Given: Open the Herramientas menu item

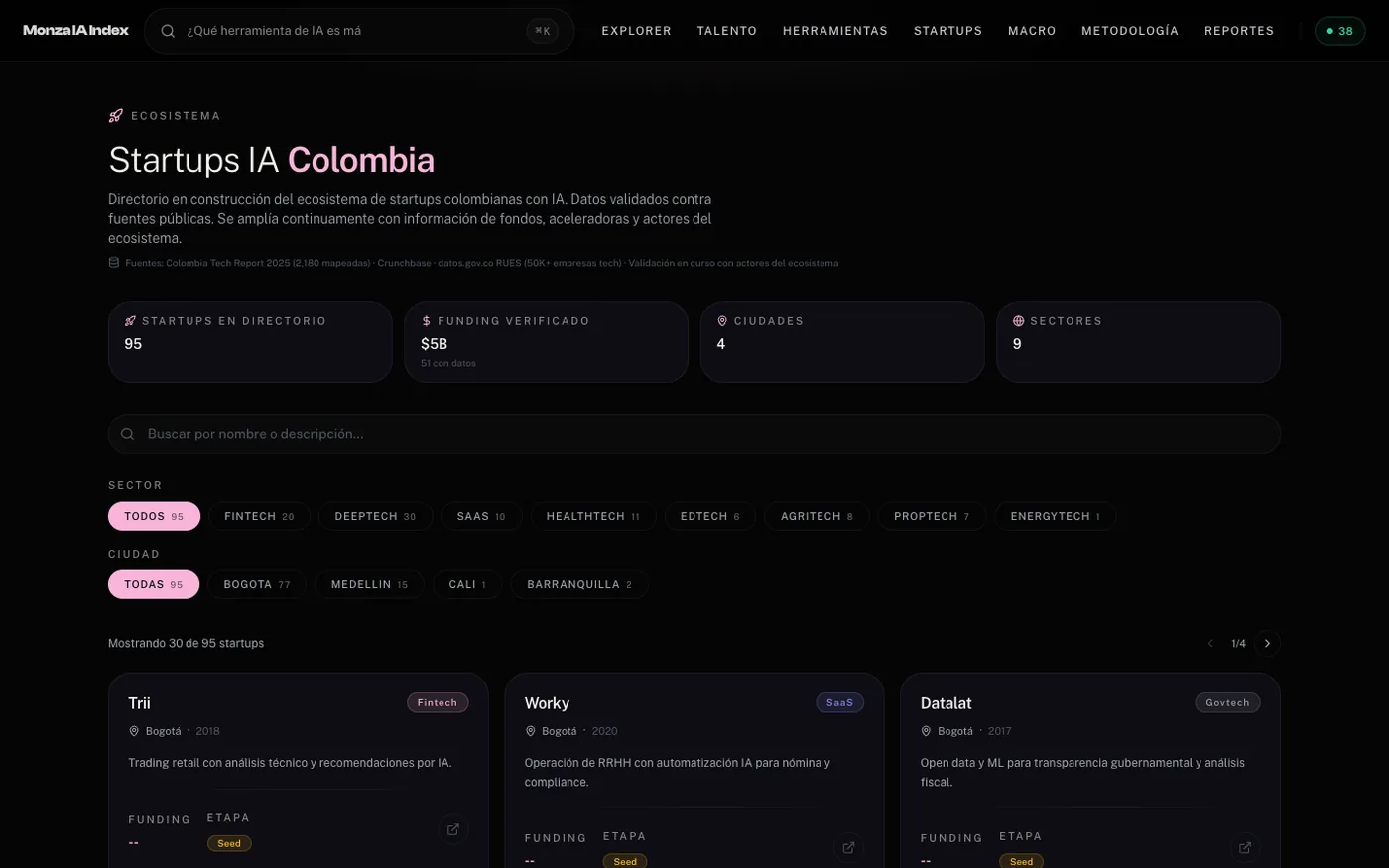Looking at the screenshot, I should pos(834,31).
